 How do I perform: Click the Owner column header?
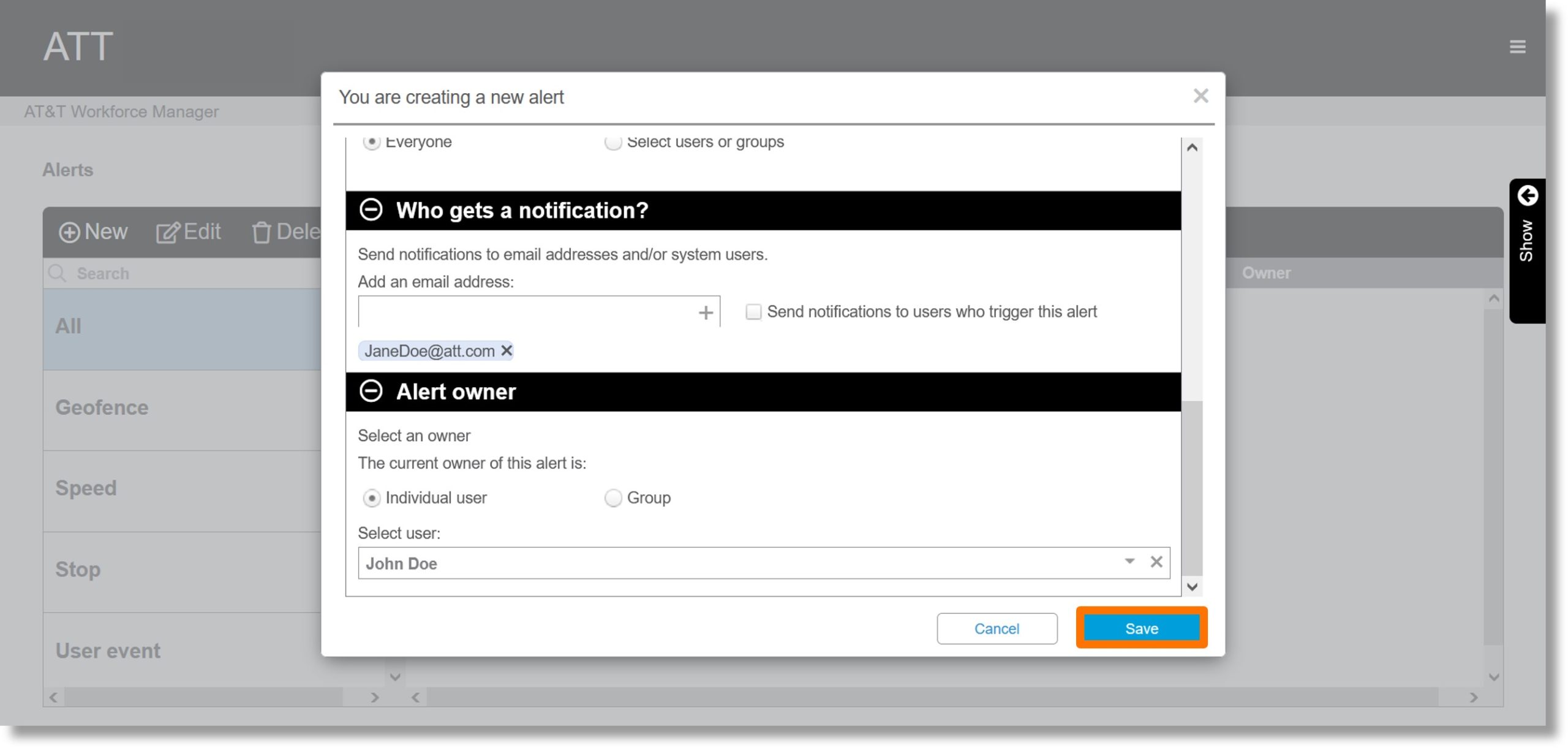(x=1266, y=273)
